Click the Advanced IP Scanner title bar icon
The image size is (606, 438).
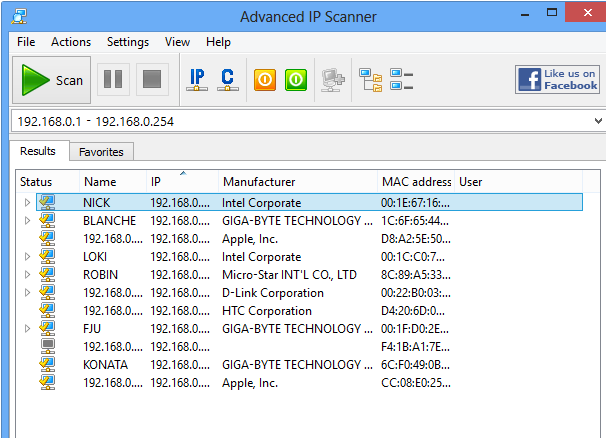click(19, 16)
